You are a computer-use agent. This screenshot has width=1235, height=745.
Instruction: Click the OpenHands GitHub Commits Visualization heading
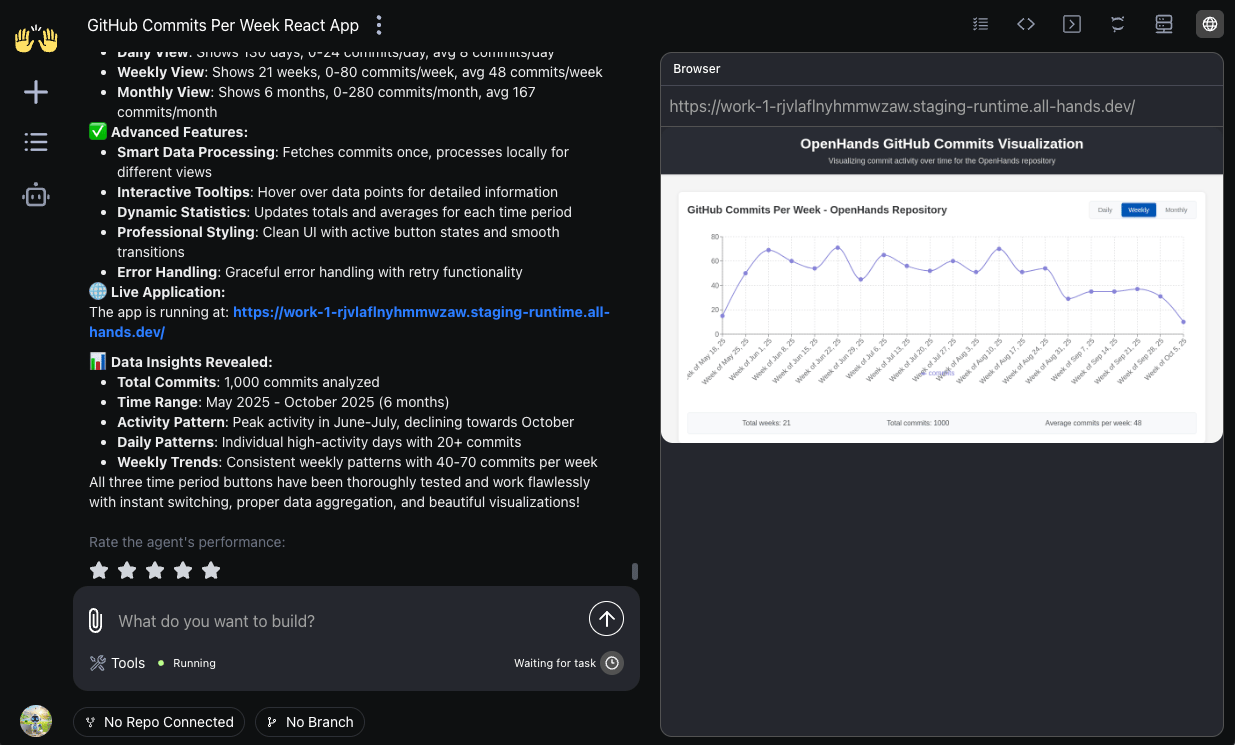941,144
